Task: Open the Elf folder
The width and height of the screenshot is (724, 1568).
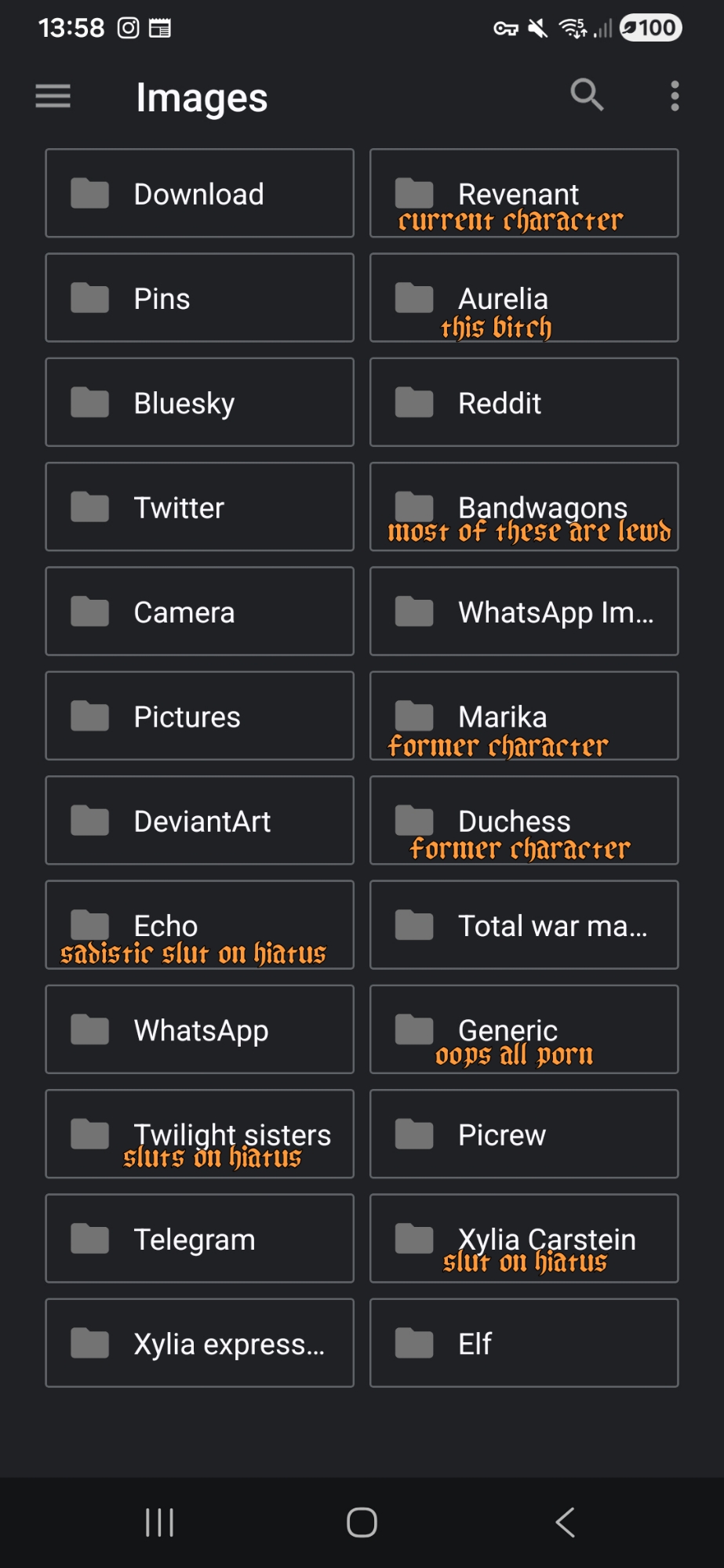Action: [x=523, y=1343]
